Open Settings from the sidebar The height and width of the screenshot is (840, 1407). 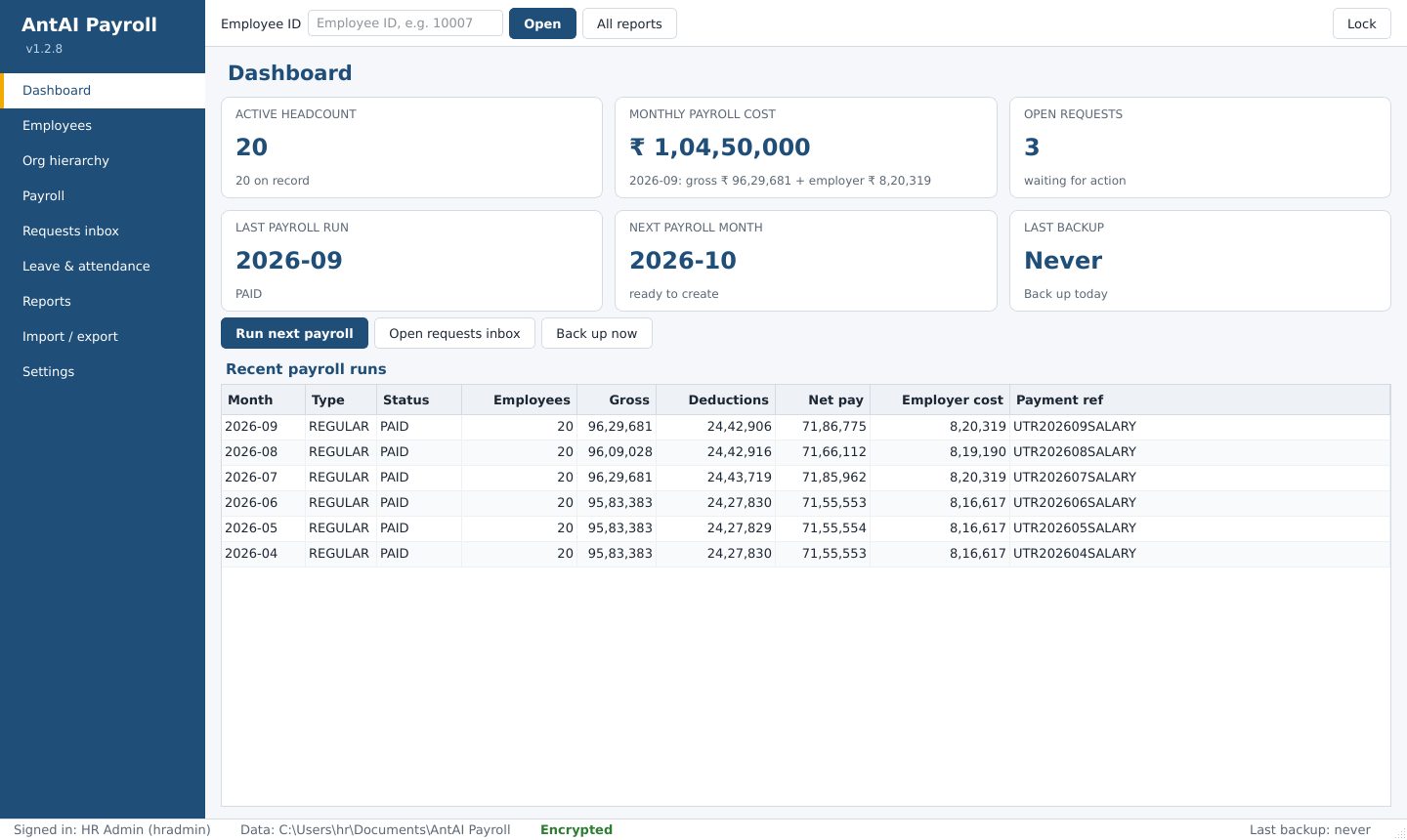point(103,372)
